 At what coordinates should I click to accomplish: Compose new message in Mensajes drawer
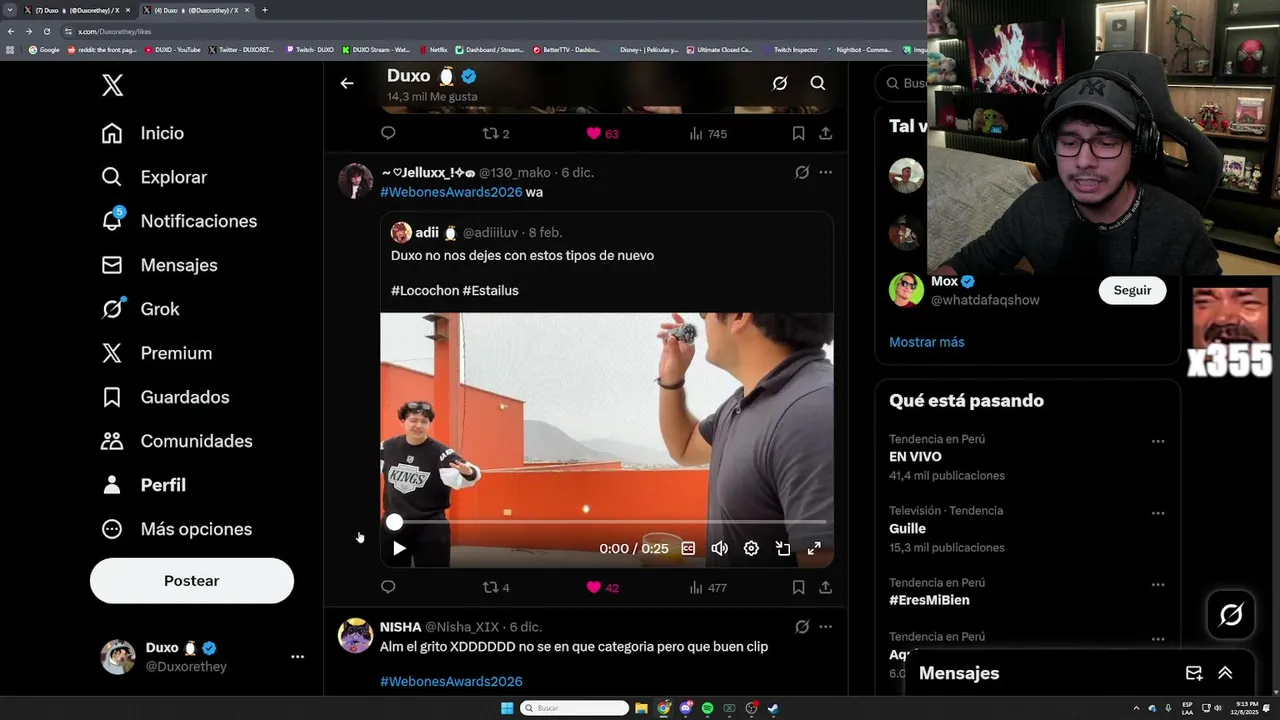click(1193, 673)
